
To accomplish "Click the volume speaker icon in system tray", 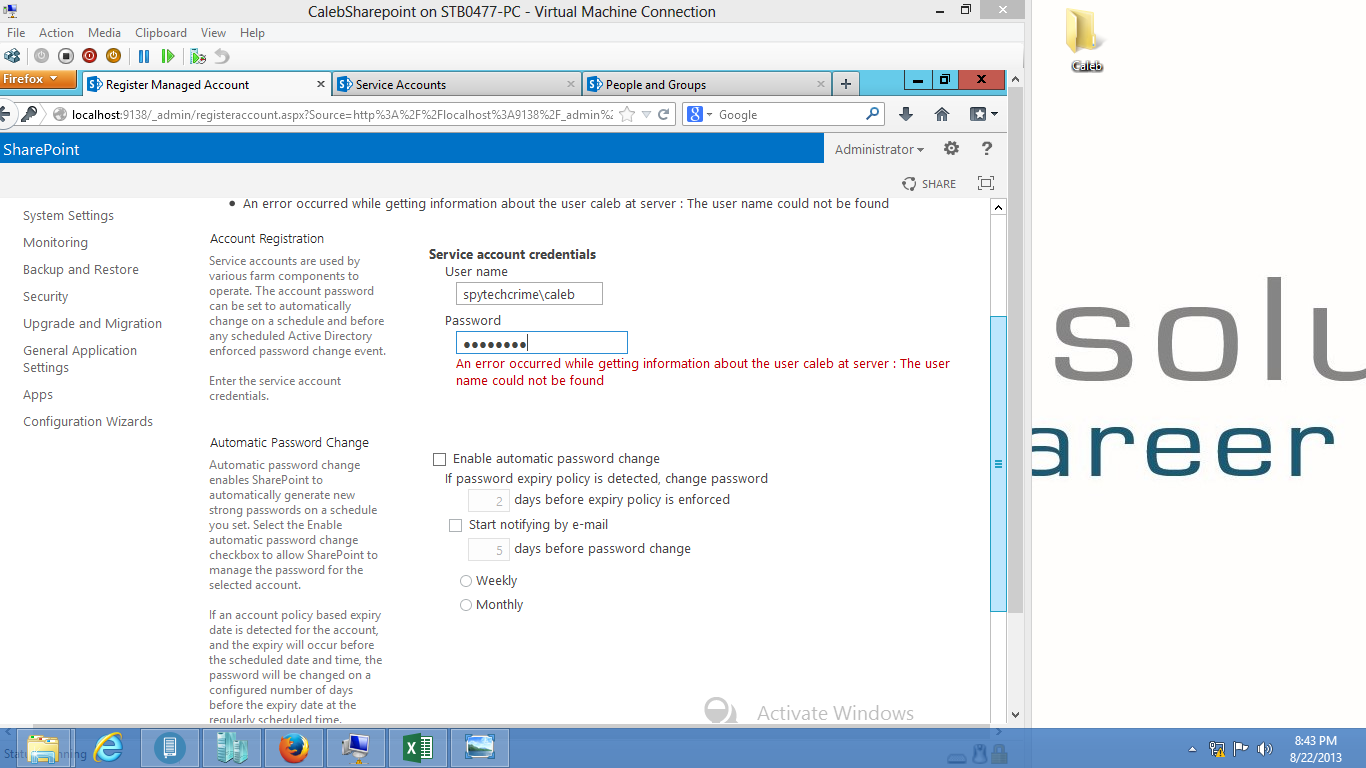I will pos(1264,748).
